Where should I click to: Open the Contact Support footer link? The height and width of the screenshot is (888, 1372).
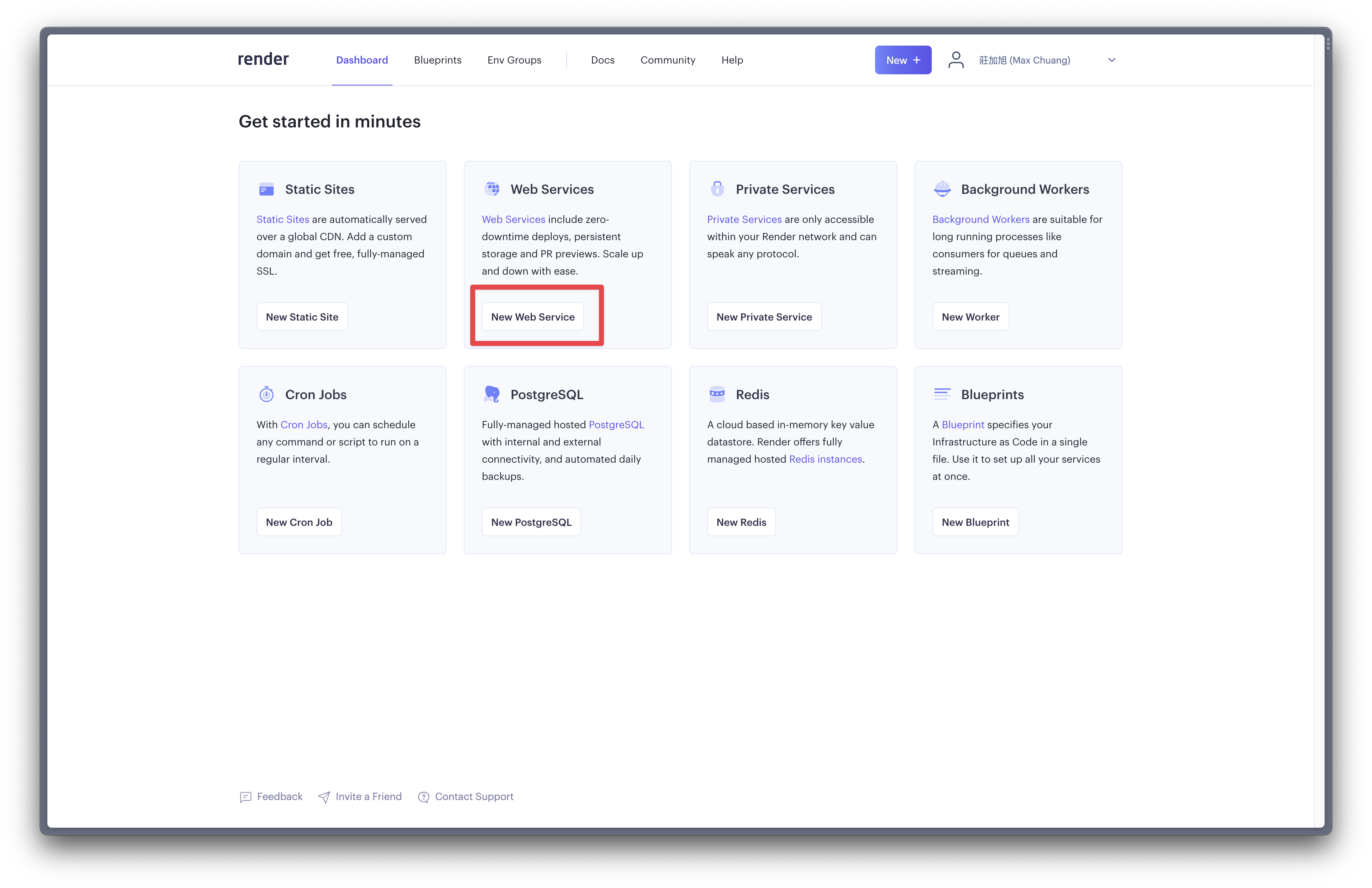(x=473, y=796)
